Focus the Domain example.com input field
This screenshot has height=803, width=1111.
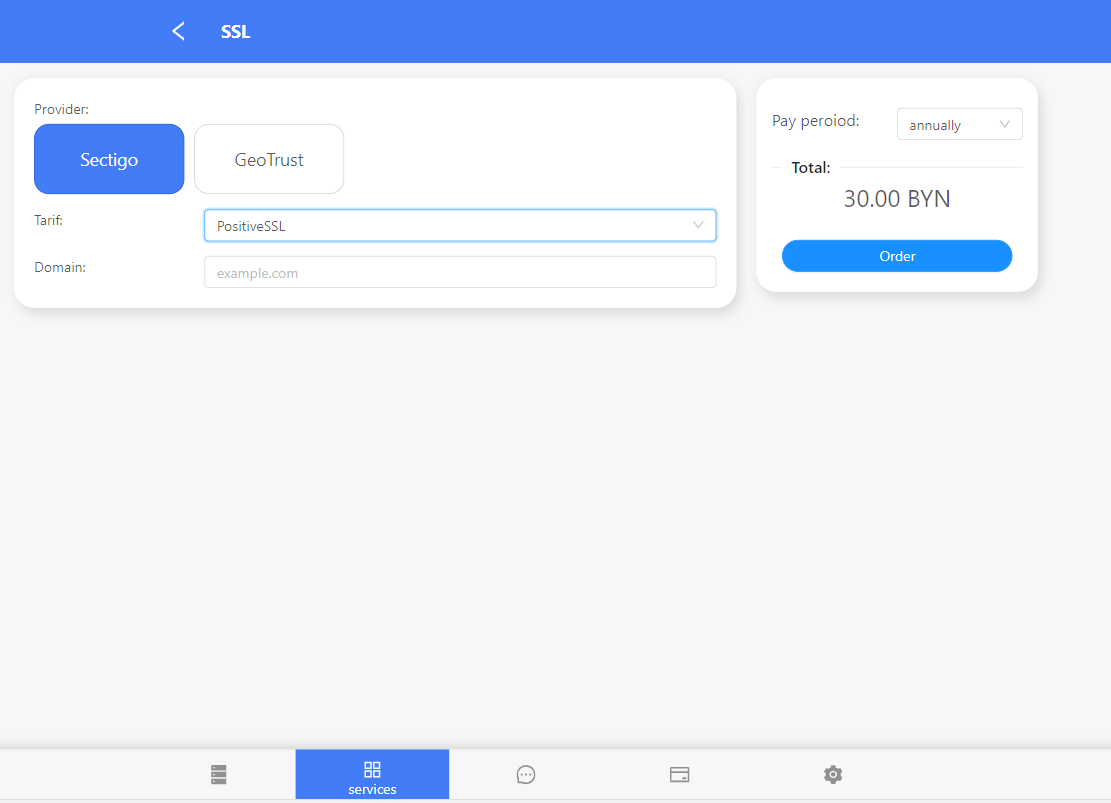(460, 273)
